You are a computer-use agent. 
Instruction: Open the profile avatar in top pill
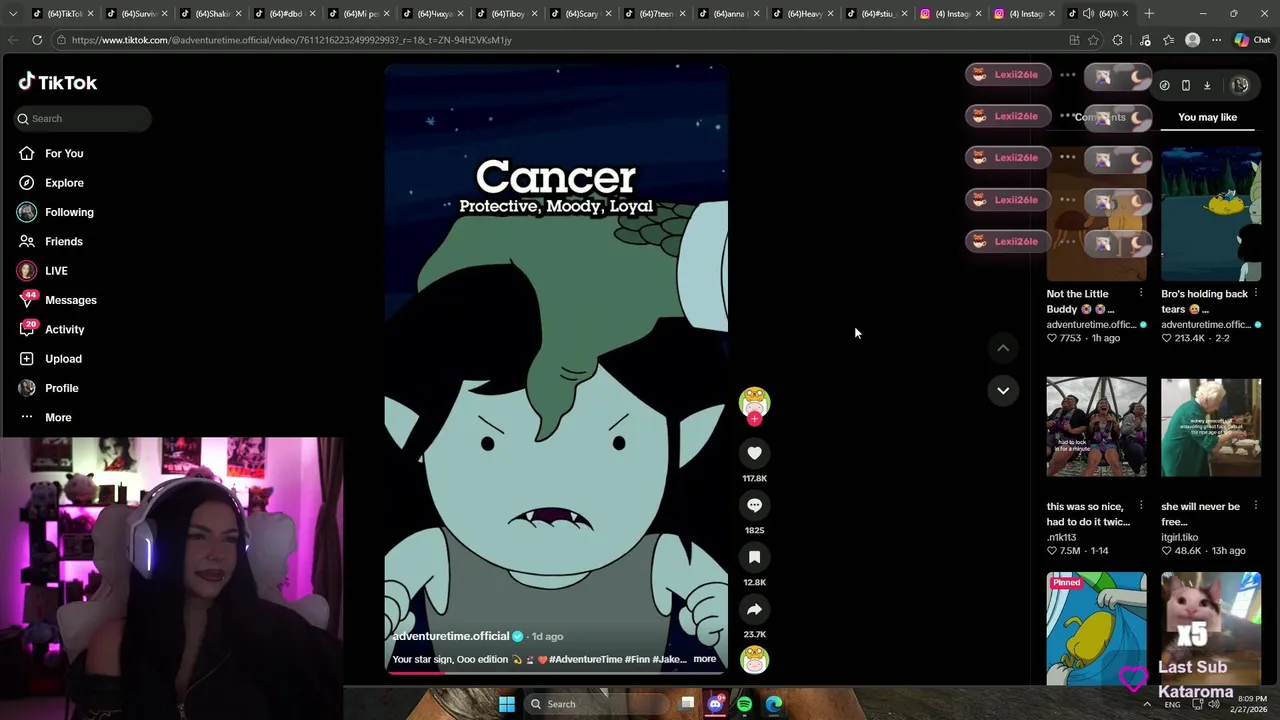click(1240, 85)
